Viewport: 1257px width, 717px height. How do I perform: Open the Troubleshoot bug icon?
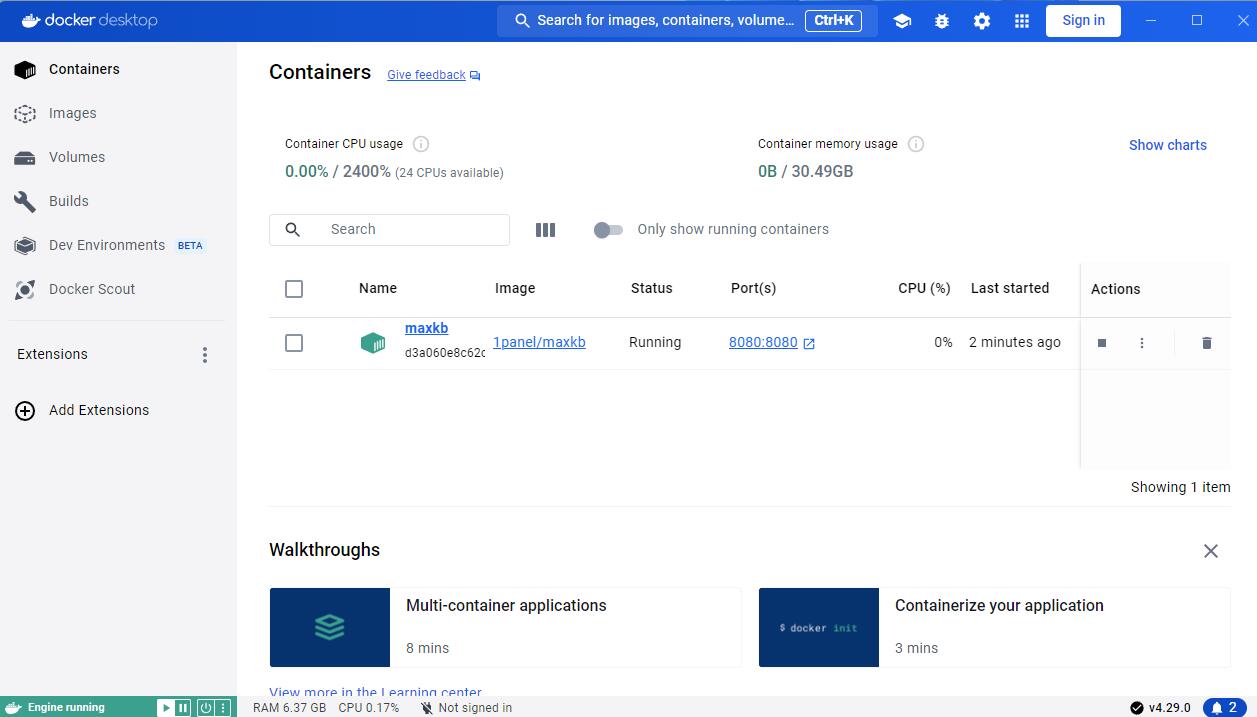(942, 21)
